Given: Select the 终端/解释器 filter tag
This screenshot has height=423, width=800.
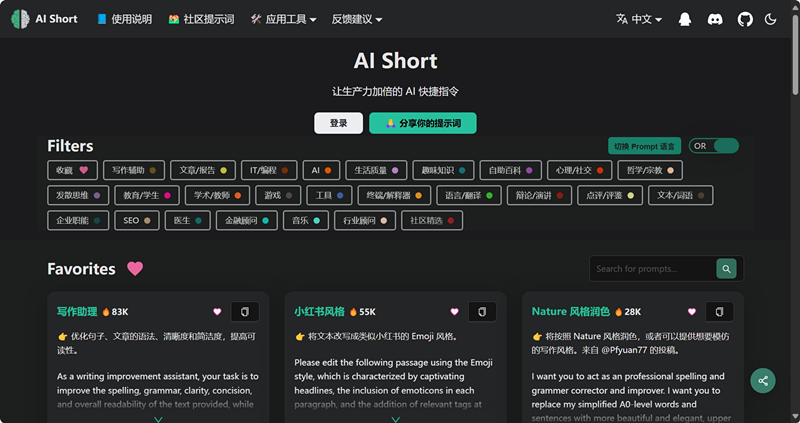Looking at the screenshot, I should click(394, 195).
